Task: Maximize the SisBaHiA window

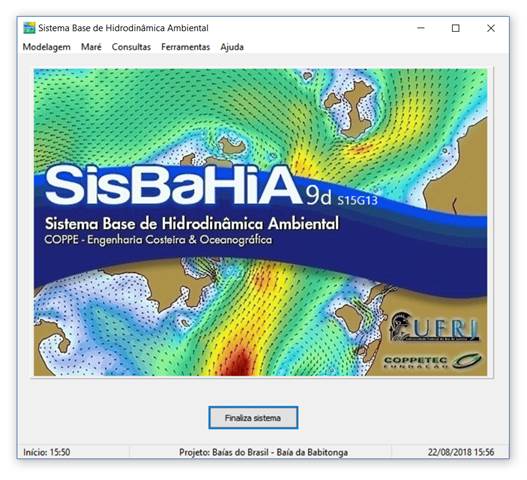Action: click(x=456, y=28)
